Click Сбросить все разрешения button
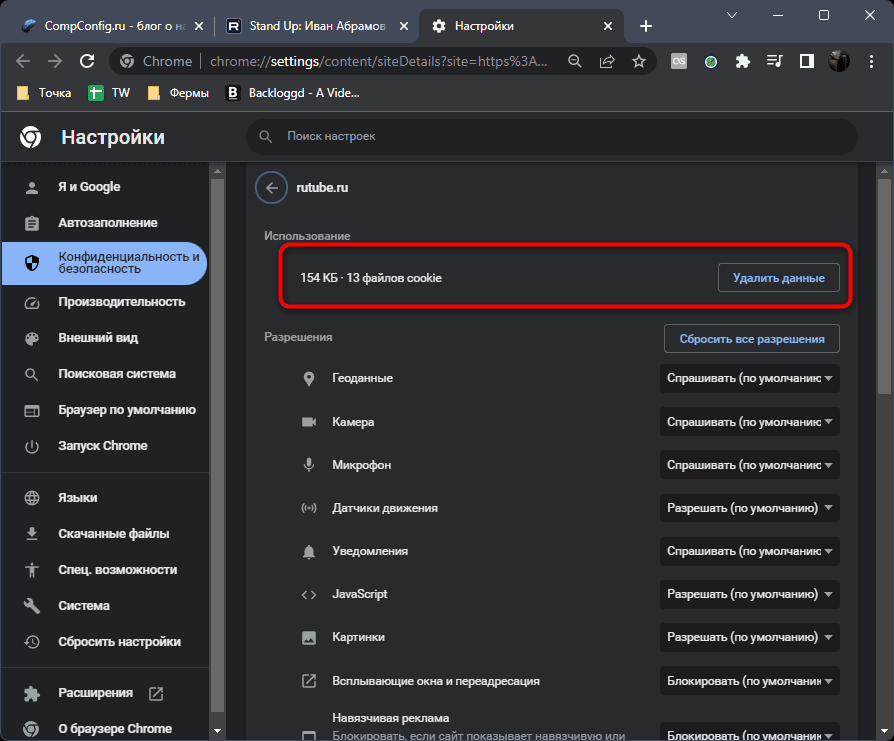The image size is (894, 741). point(751,339)
